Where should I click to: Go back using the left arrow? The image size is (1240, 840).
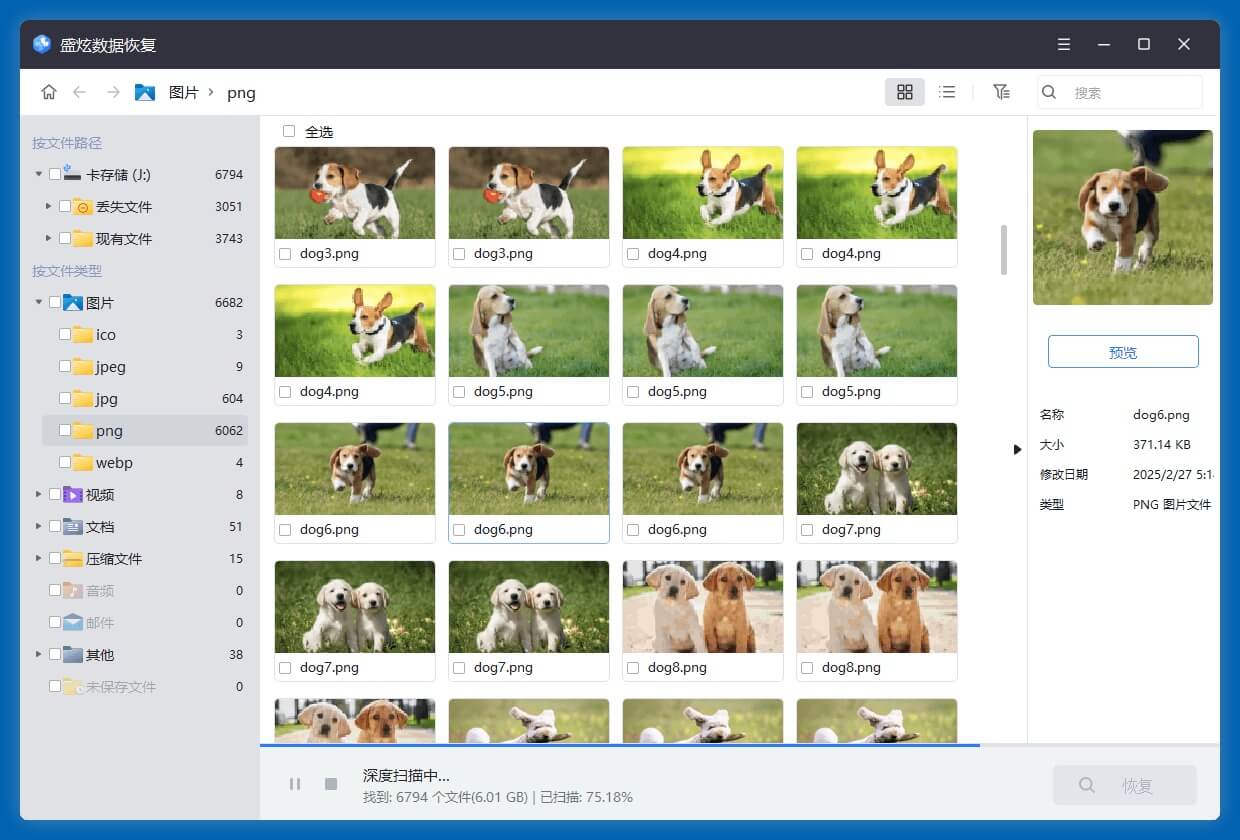tap(80, 92)
